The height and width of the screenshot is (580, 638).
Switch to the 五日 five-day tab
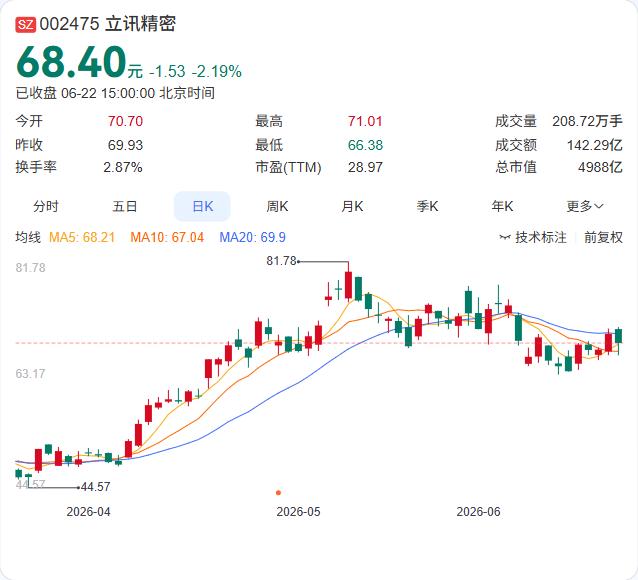click(125, 206)
